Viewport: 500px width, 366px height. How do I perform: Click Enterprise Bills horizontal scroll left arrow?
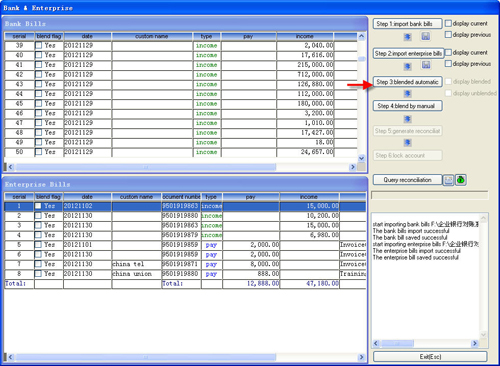pos(10,357)
